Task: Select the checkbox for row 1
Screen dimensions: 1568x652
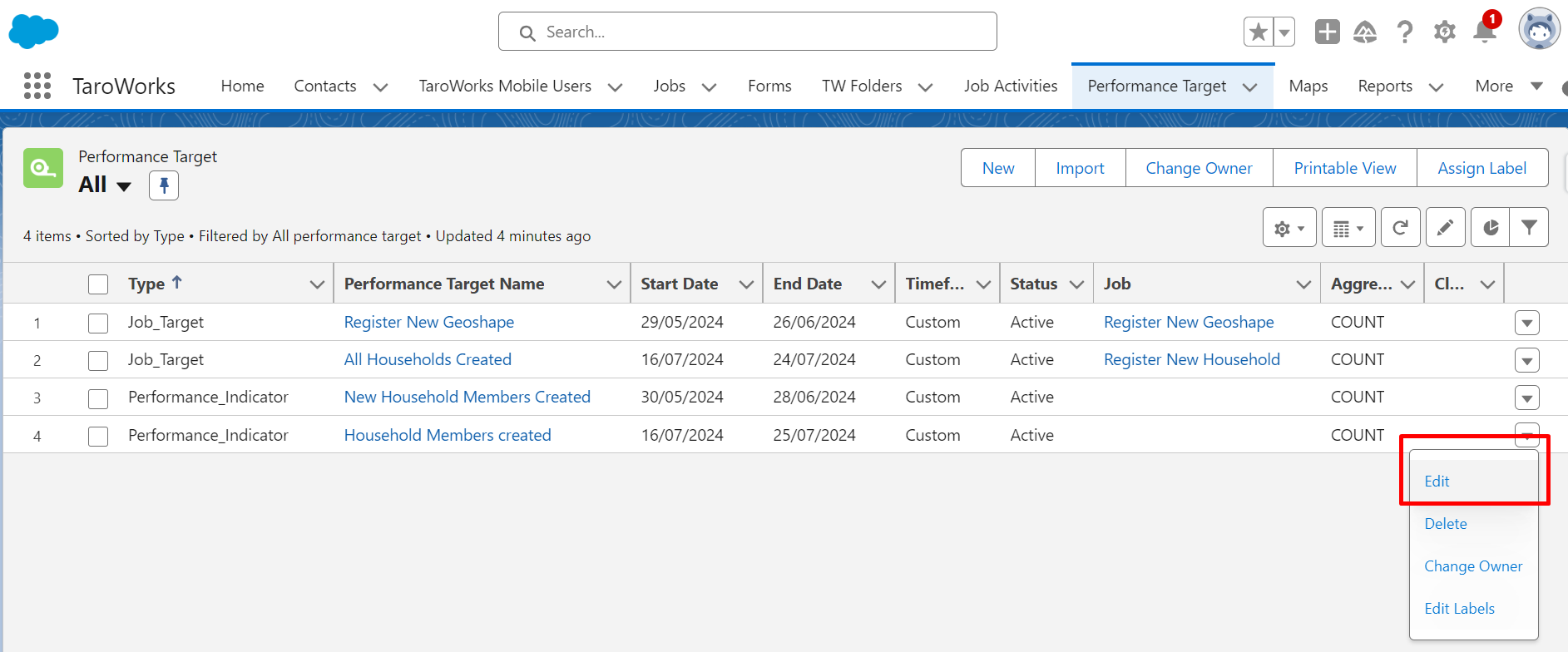Action: [98, 323]
